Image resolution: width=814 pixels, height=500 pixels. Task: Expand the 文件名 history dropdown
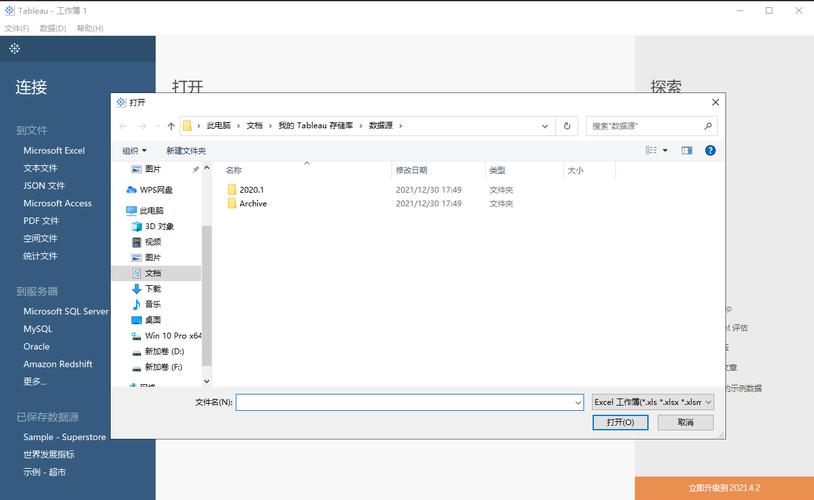coord(578,402)
